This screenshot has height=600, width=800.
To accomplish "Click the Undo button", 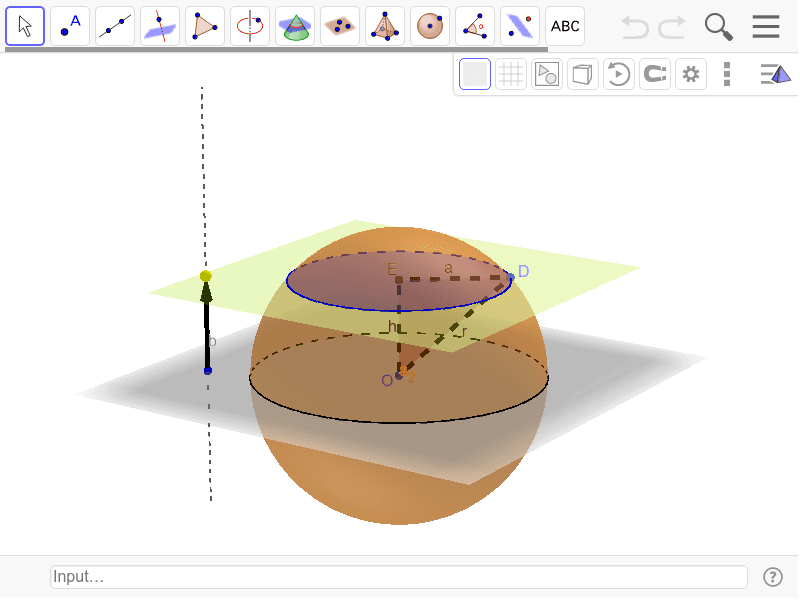I will click(x=635, y=26).
